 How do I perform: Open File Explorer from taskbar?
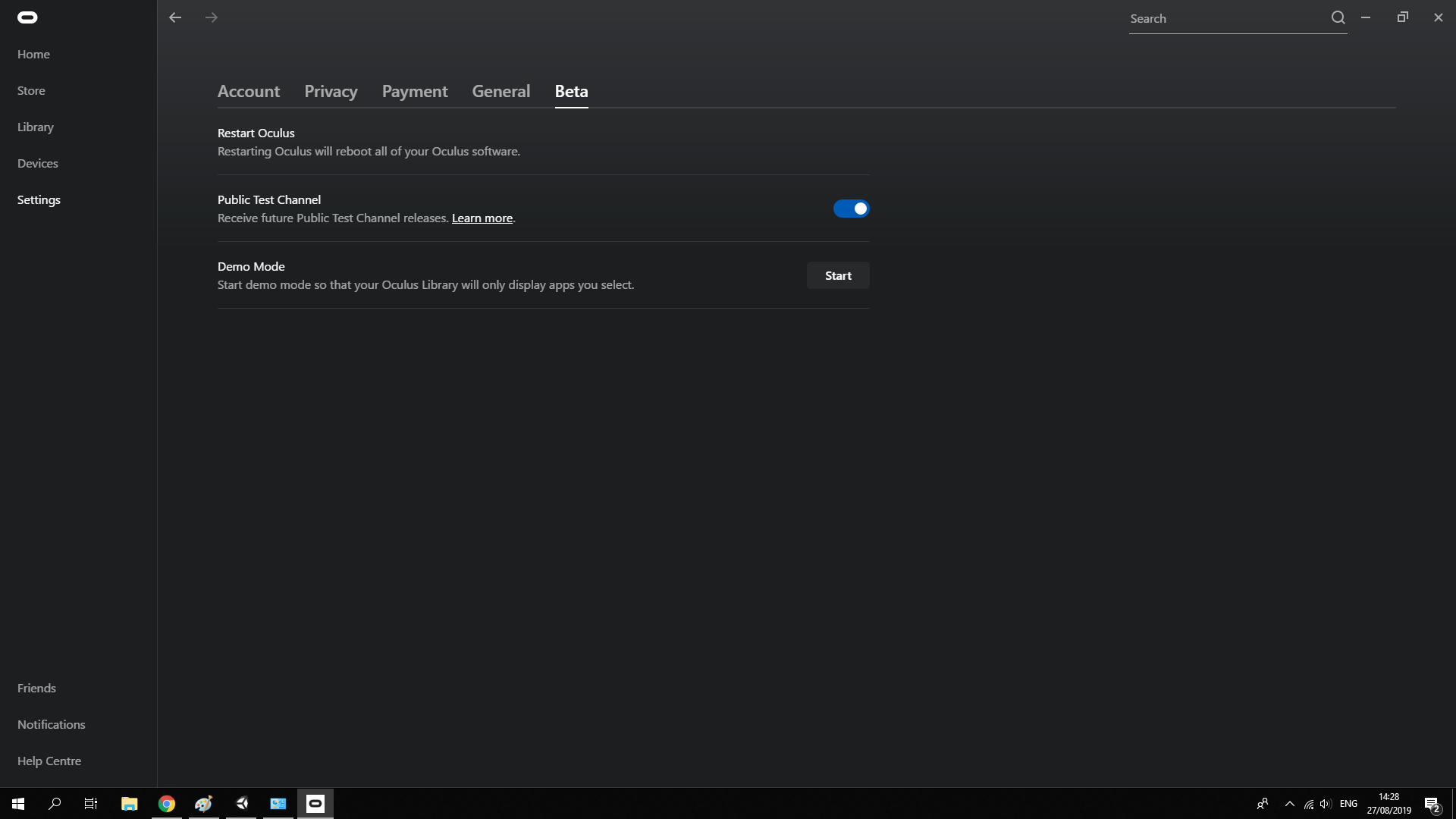pos(129,804)
